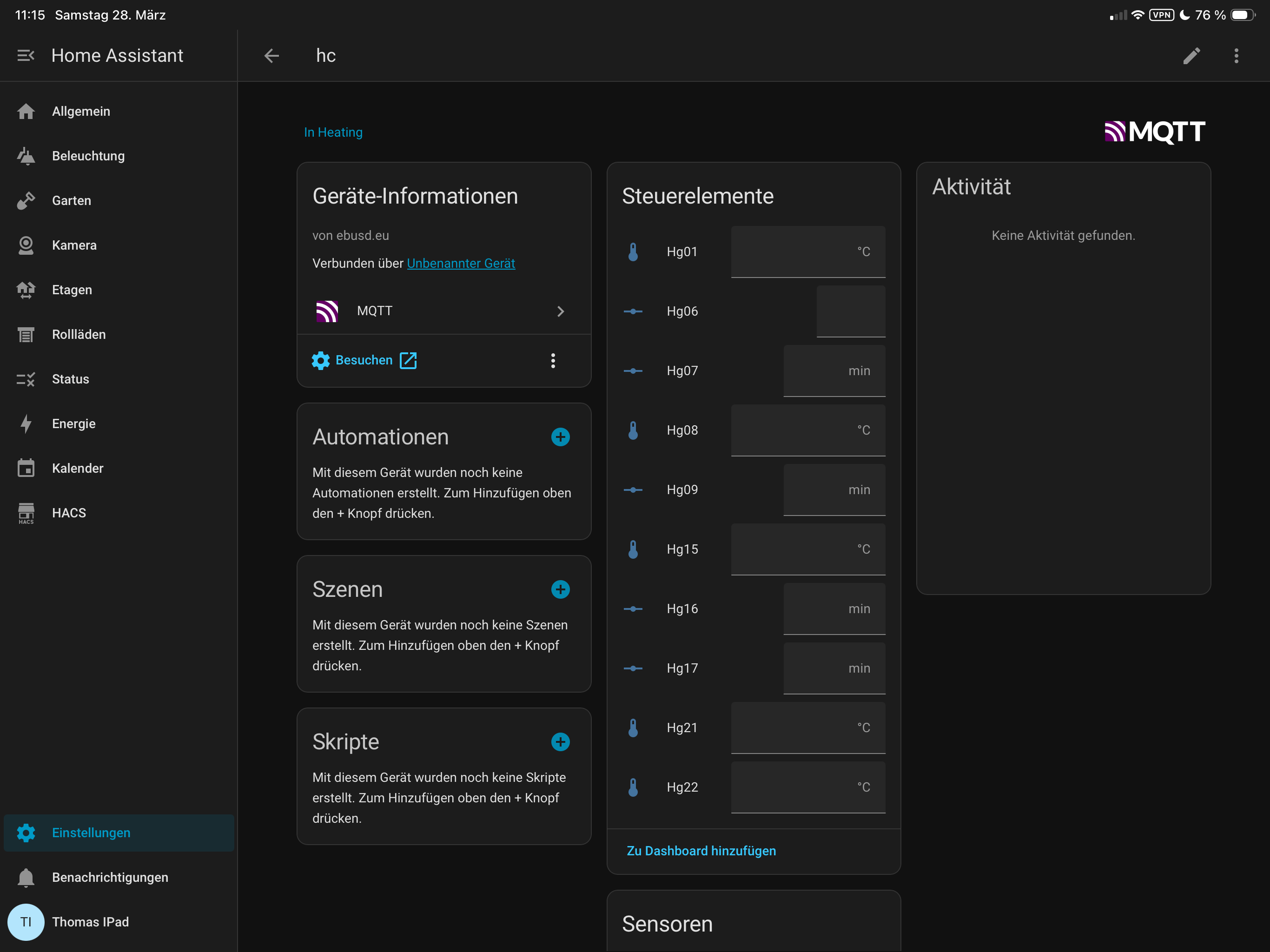
Task: Open device info three-dot menu
Action: click(553, 361)
